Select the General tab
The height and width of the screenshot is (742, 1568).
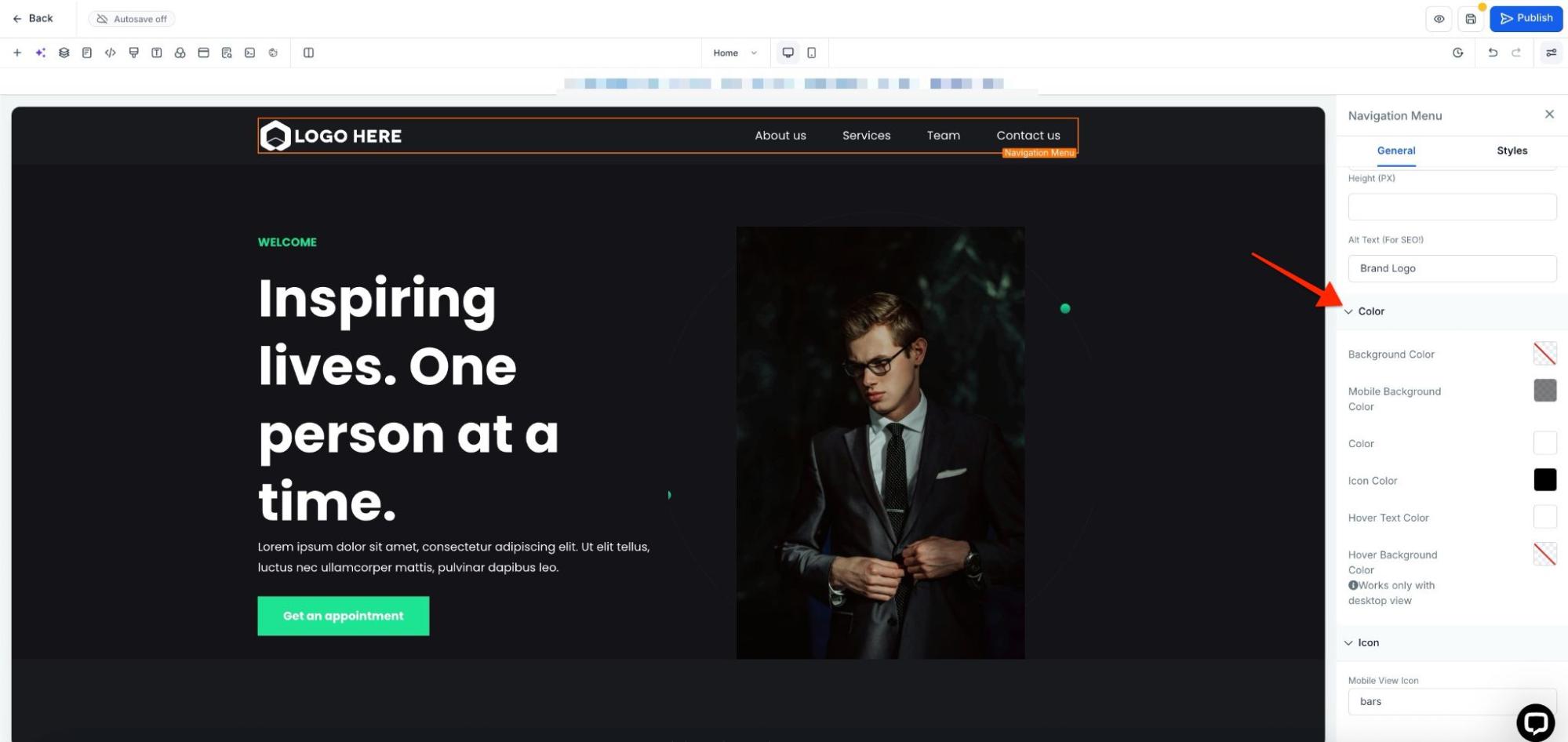[x=1395, y=151]
